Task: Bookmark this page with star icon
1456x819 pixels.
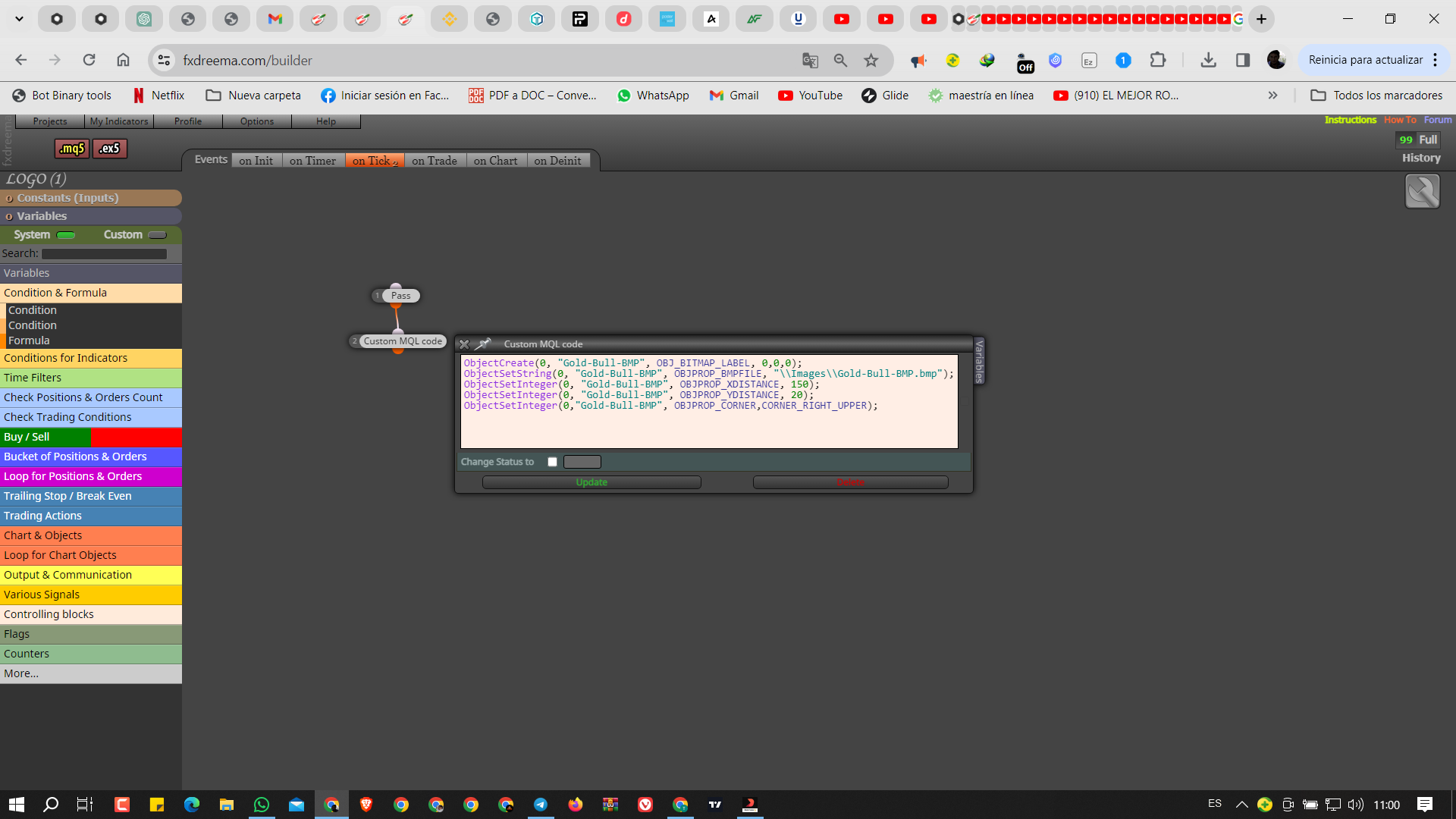Action: (871, 61)
